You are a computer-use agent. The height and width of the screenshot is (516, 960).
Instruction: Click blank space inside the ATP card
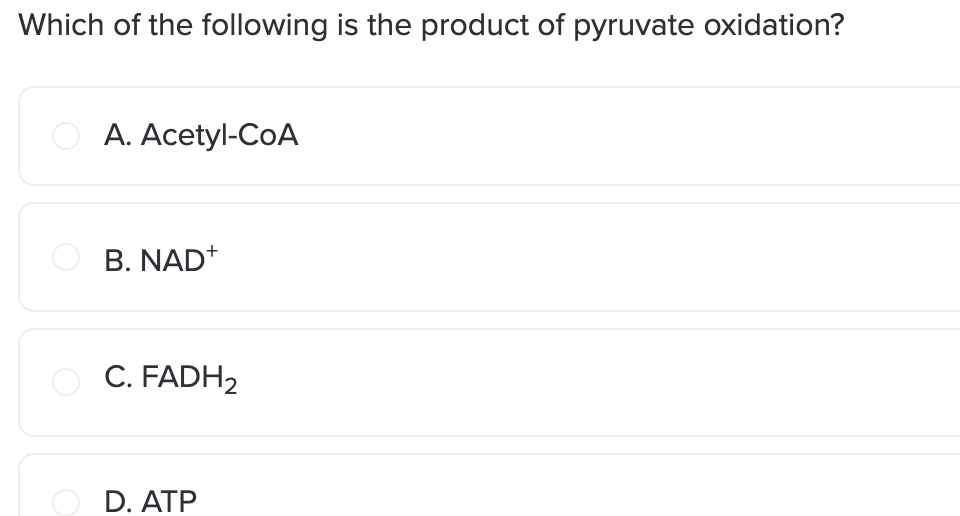pyautogui.click(x=612, y=490)
